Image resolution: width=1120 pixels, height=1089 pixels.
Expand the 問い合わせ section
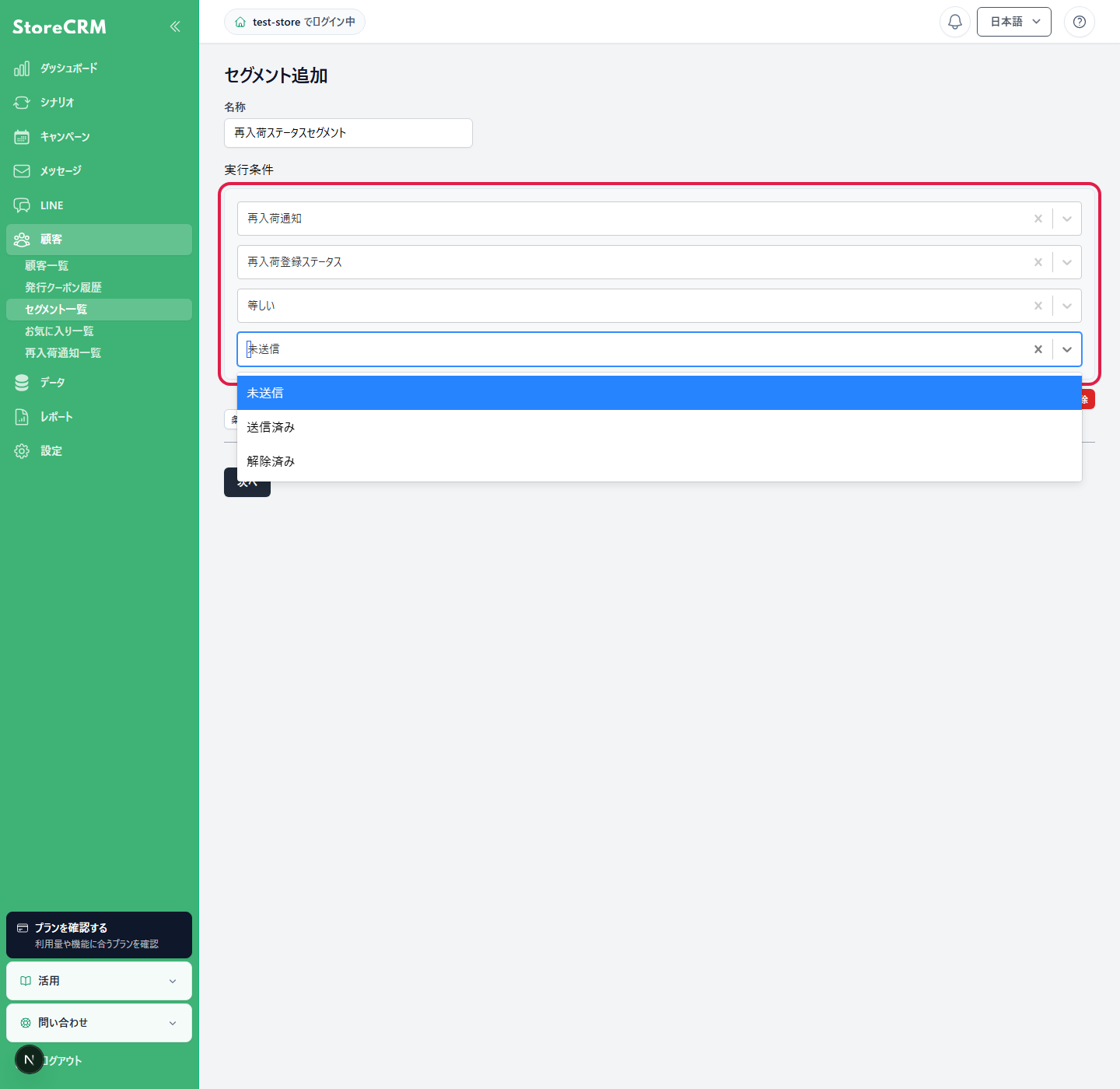click(99, 1023)
